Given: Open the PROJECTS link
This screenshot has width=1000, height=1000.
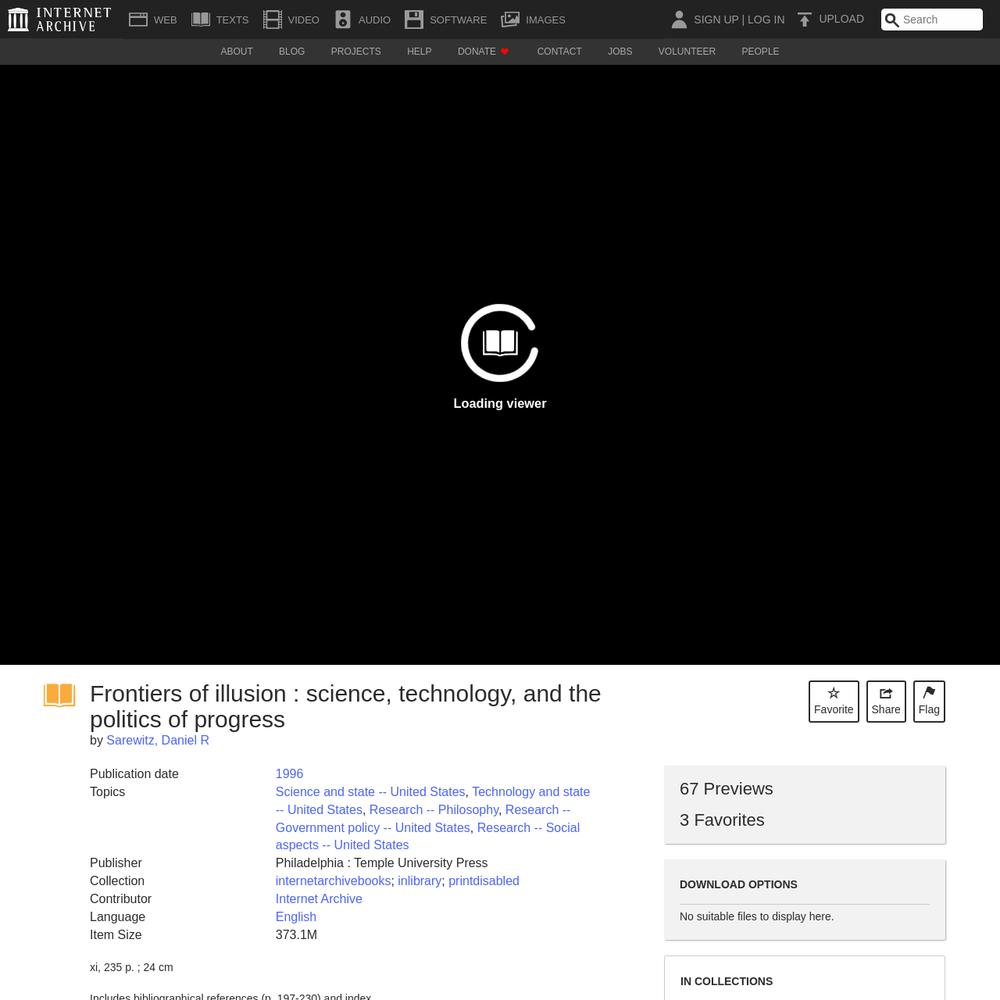Looking at the screenshot, I should [356, 52].
